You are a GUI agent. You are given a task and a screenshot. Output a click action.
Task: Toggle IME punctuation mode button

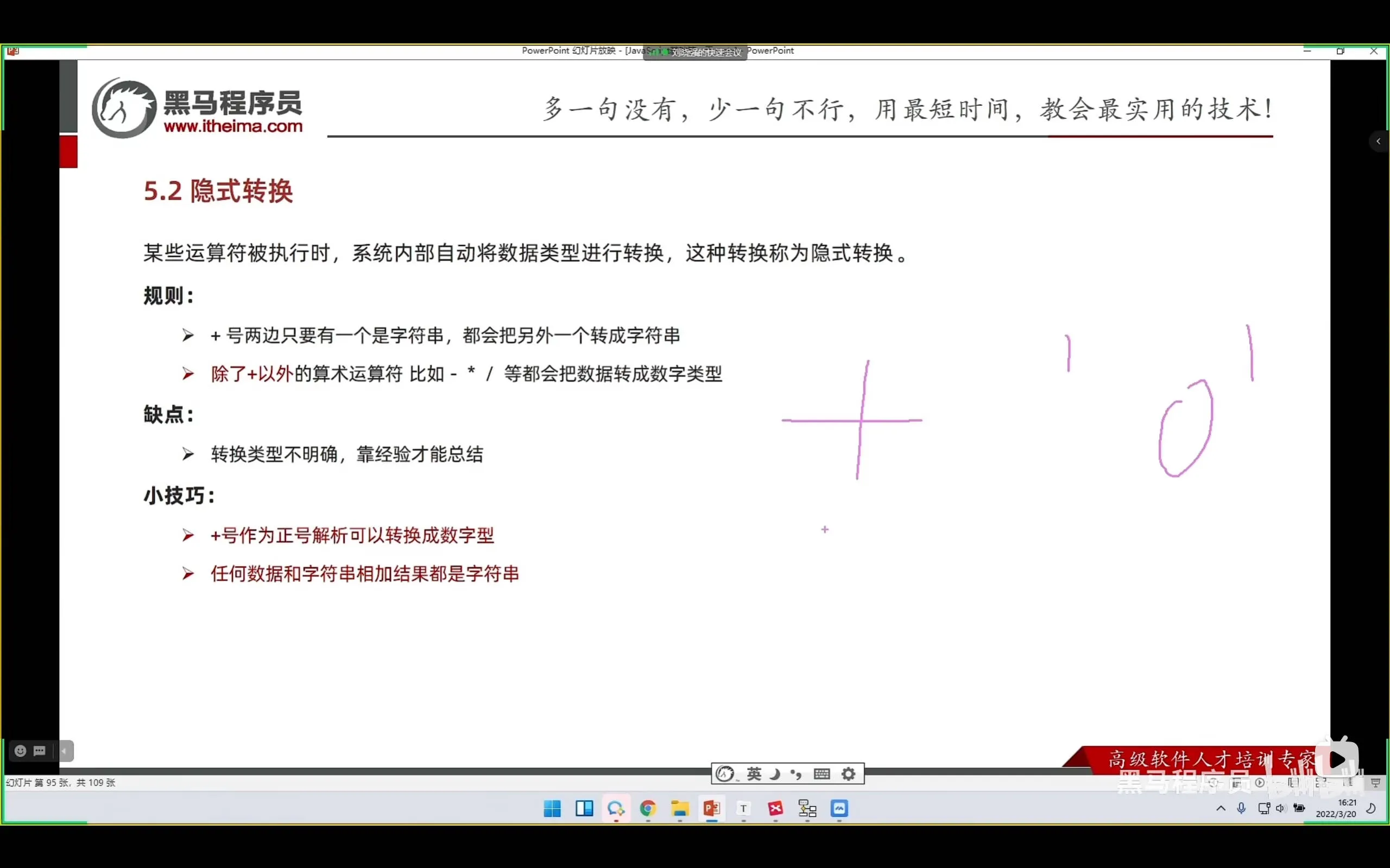tap(797, 774)
